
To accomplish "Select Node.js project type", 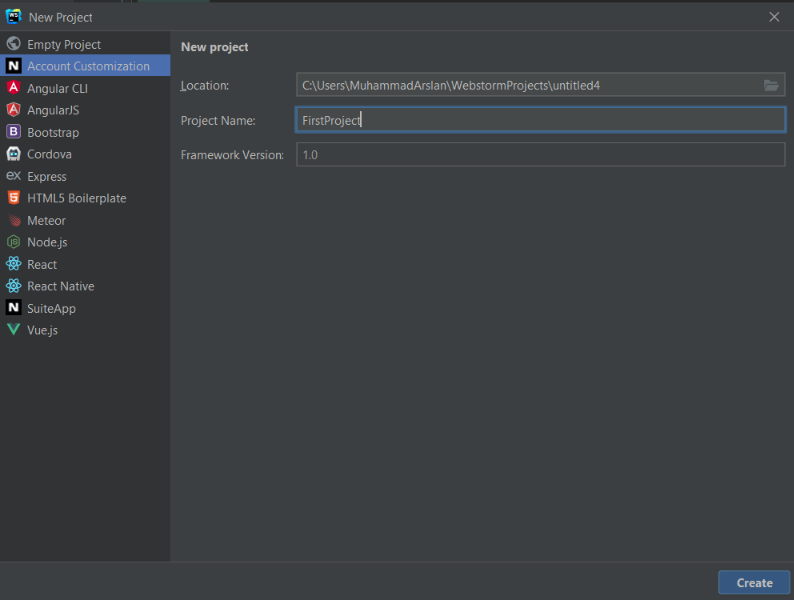I will click(85, 242).
